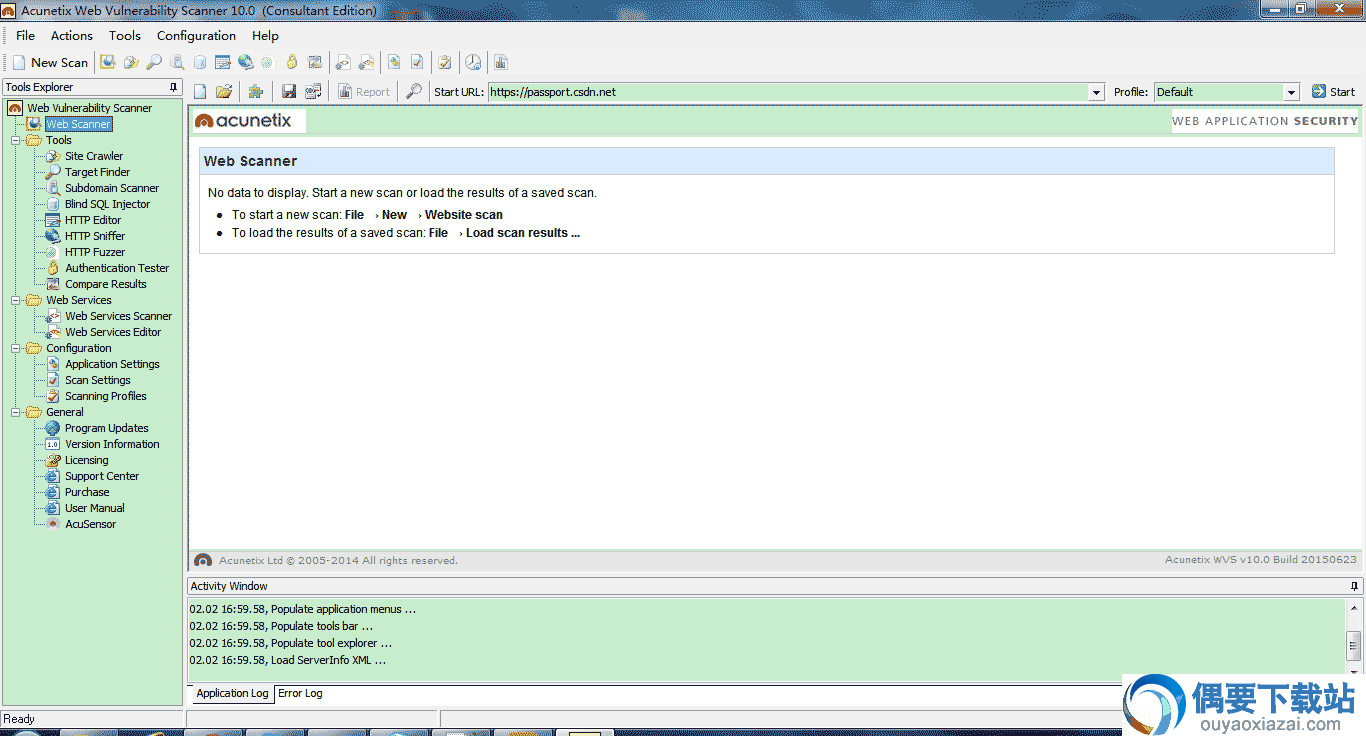Open Authentication Tester padlock icon in top toolbar
The width and height of the screenshot is (1366, 736).
(292, 62)
